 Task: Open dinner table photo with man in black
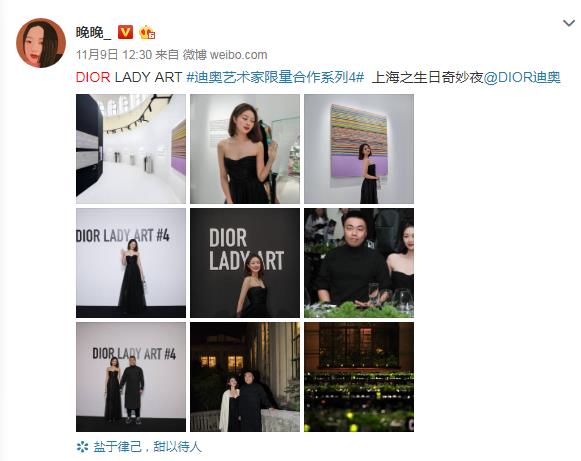tap(359, 263)
